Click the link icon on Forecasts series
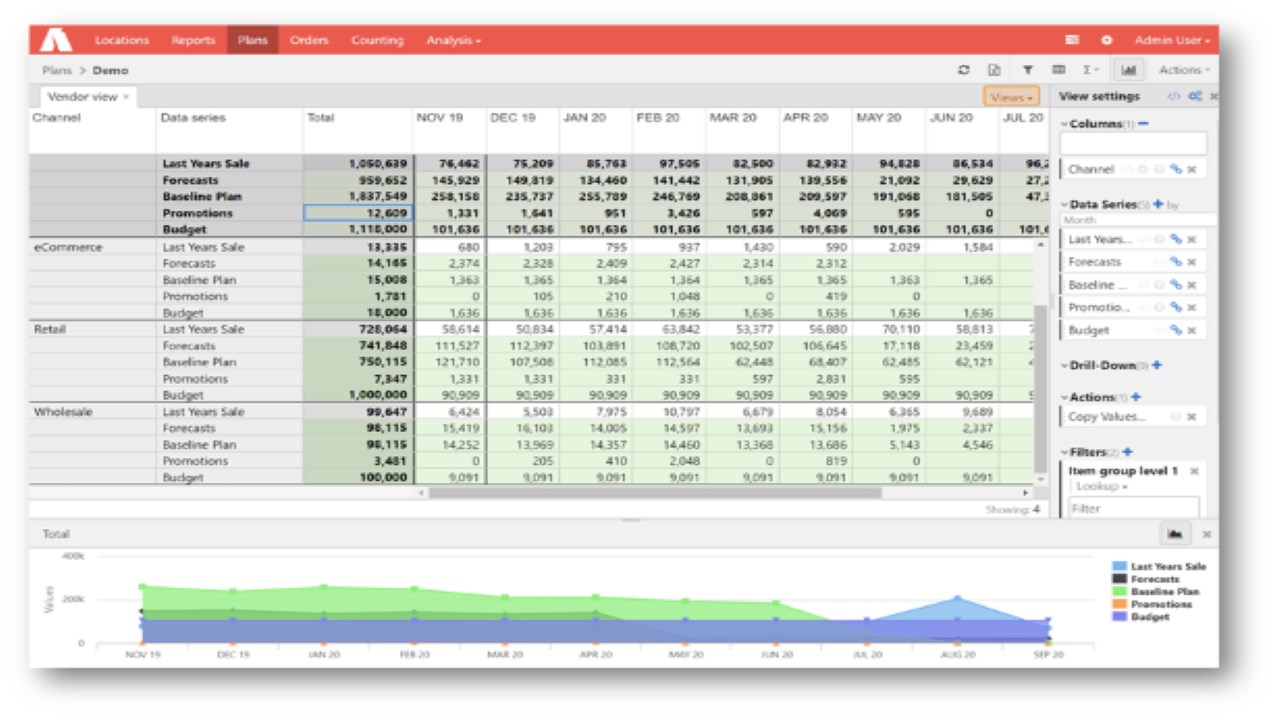This screenshot has height=720, width=1280. 1176,262
